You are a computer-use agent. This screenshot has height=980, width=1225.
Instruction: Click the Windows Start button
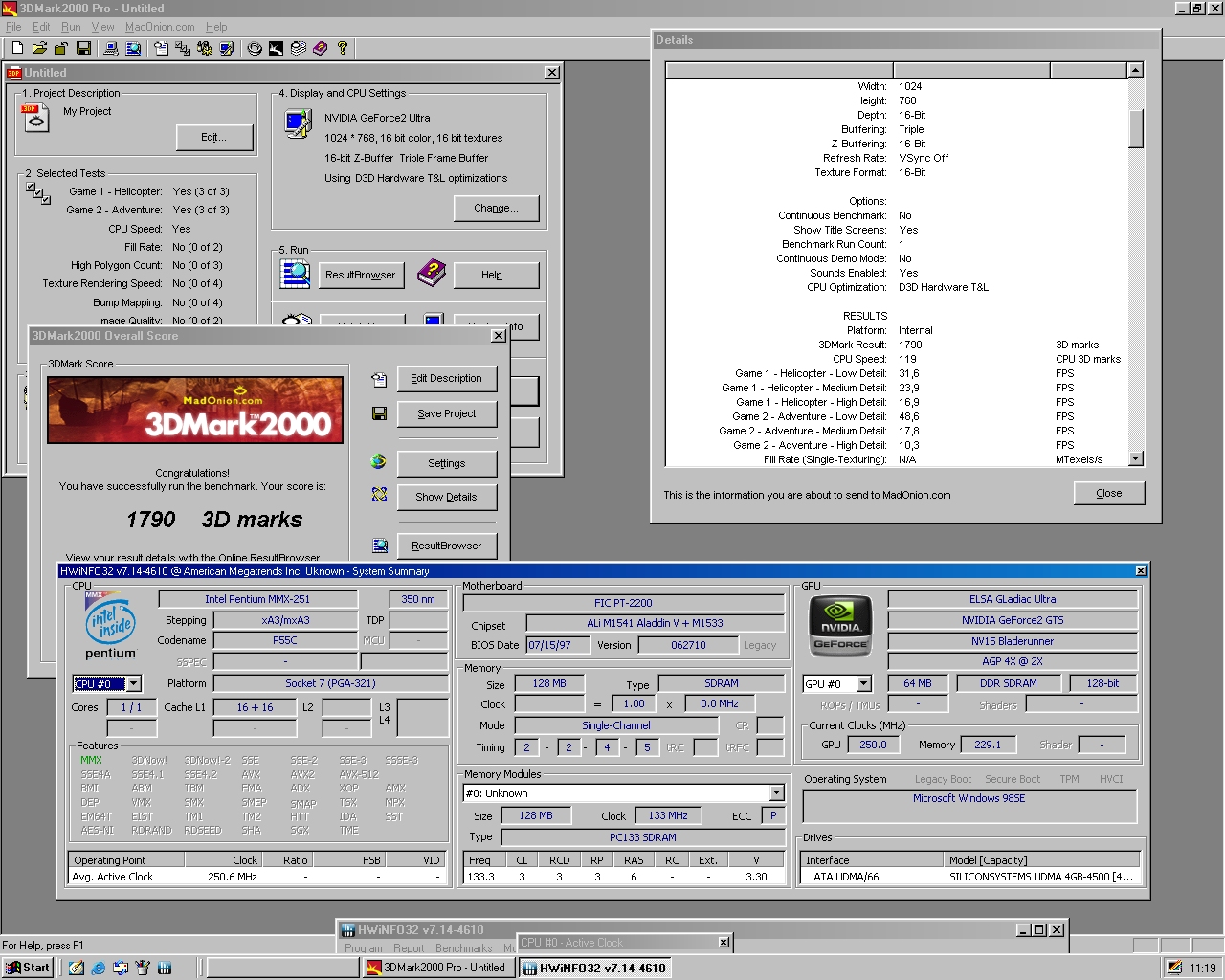pos(27,968)
